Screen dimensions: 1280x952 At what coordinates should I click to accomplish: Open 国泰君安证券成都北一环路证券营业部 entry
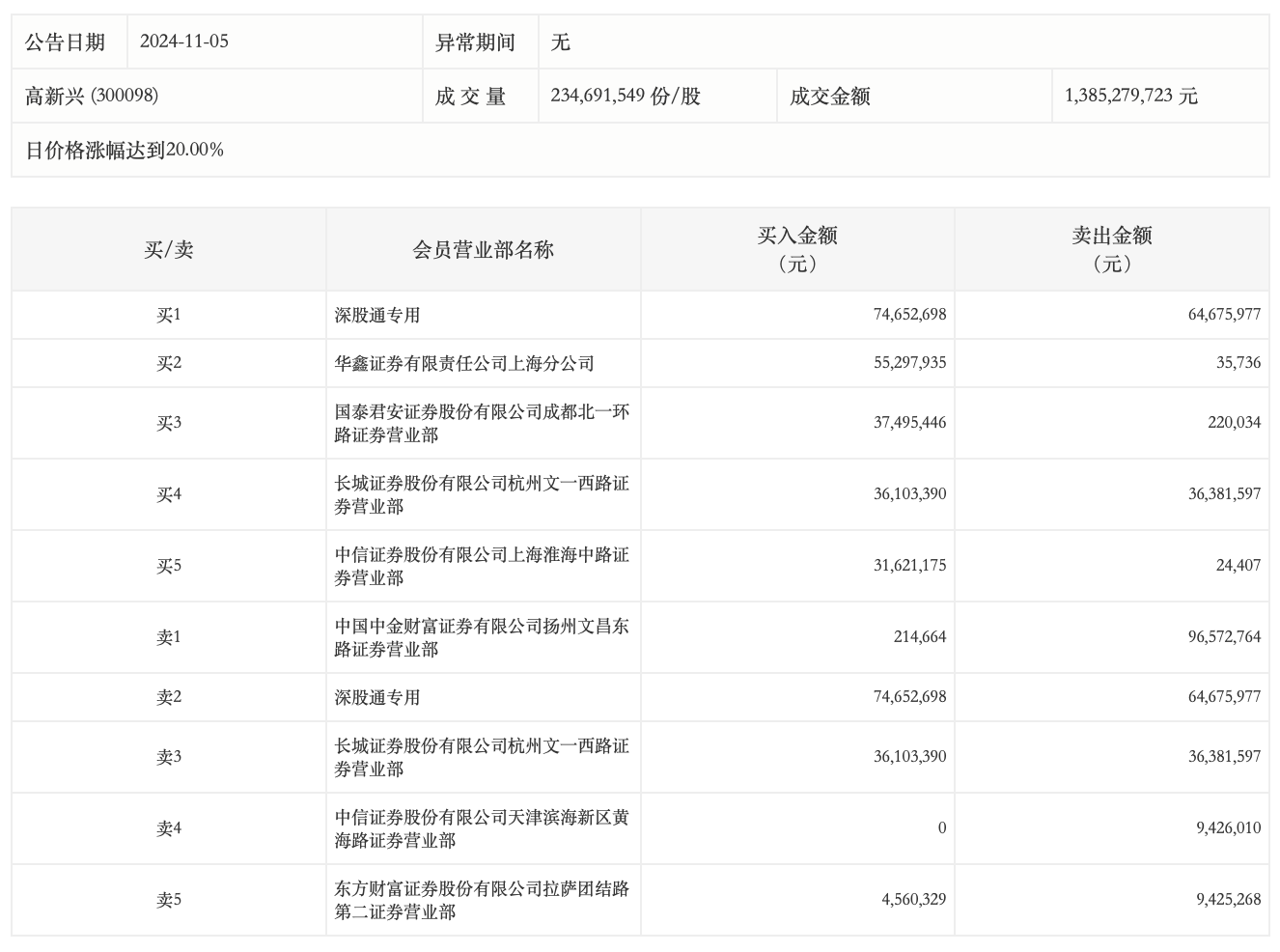point(482,423)
